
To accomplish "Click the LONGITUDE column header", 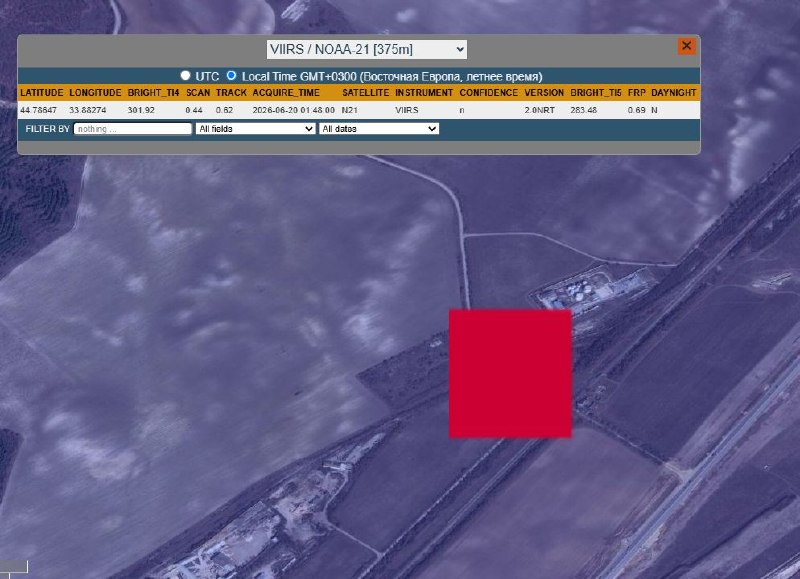I will click(x=95, y=93).
